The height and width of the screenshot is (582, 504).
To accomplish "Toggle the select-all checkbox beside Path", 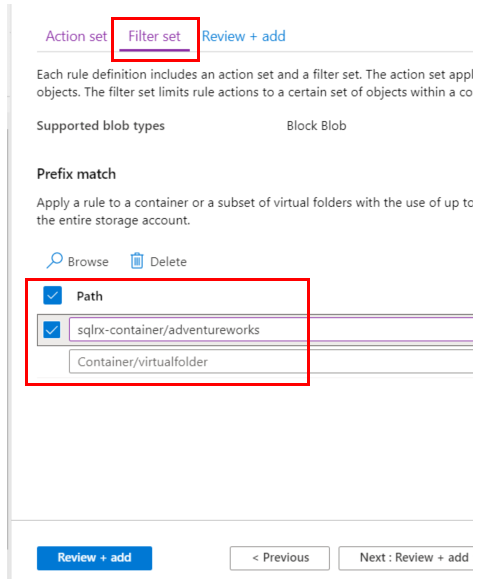I will [x=52, y=296].
